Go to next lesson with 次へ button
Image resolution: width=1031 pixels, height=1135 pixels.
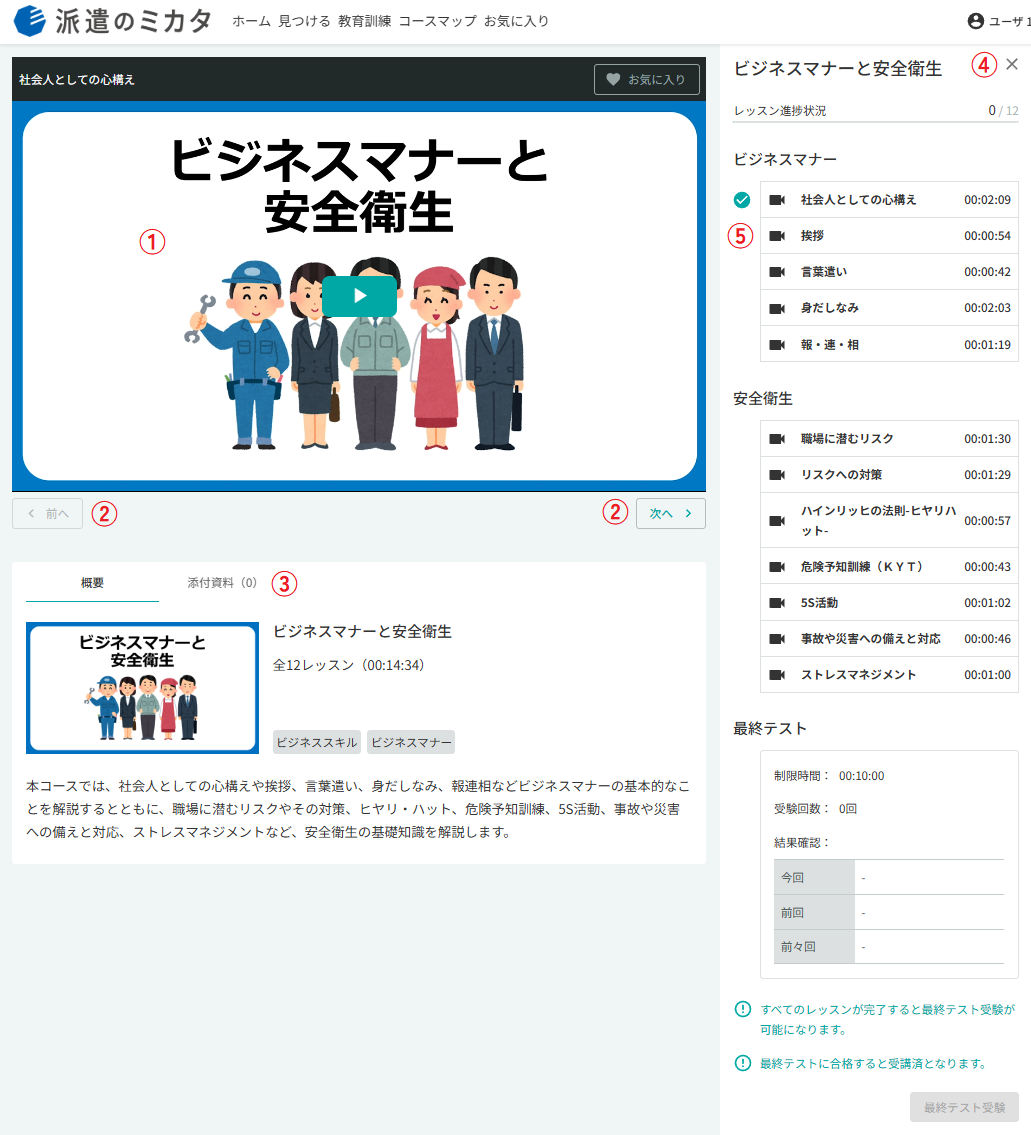tap(670, 514)
